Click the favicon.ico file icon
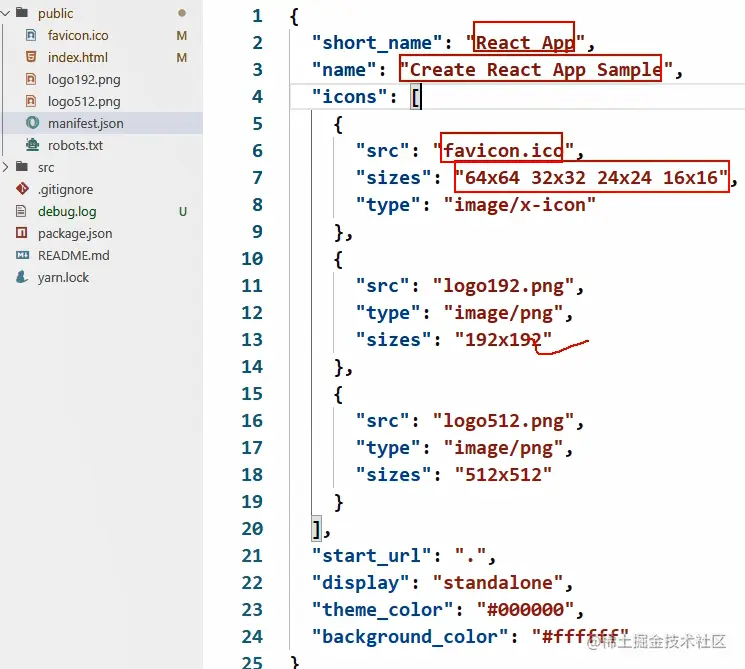The height and width of the screenshot is (669, 745). click(x=31, y=35)
